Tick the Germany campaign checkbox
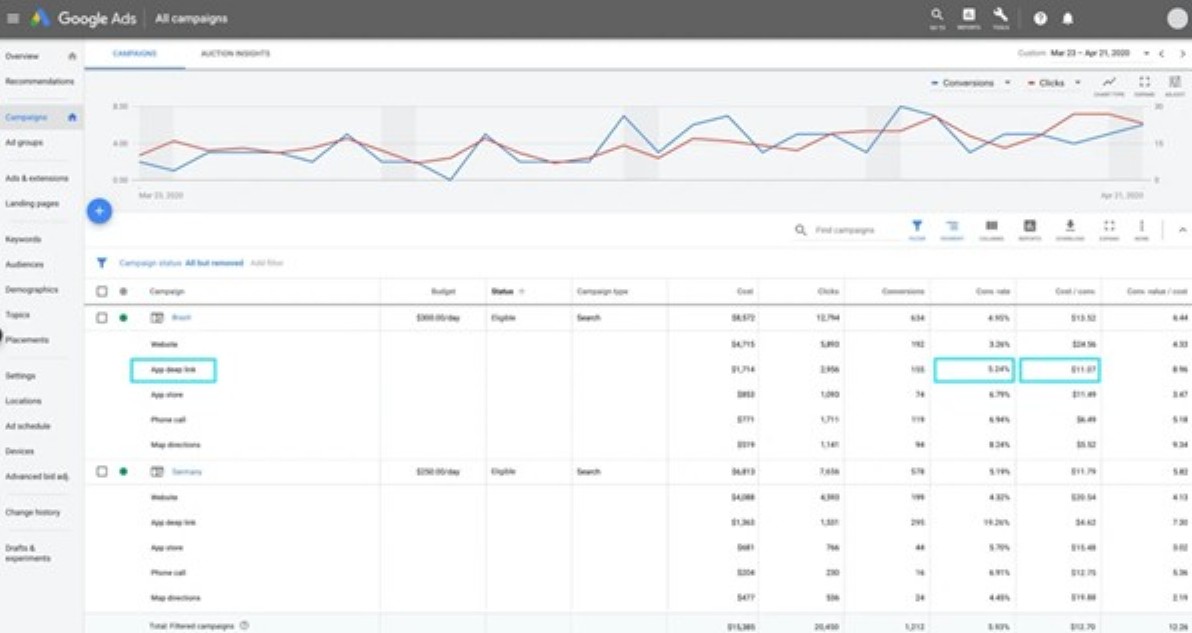 (x=102, y=471)
